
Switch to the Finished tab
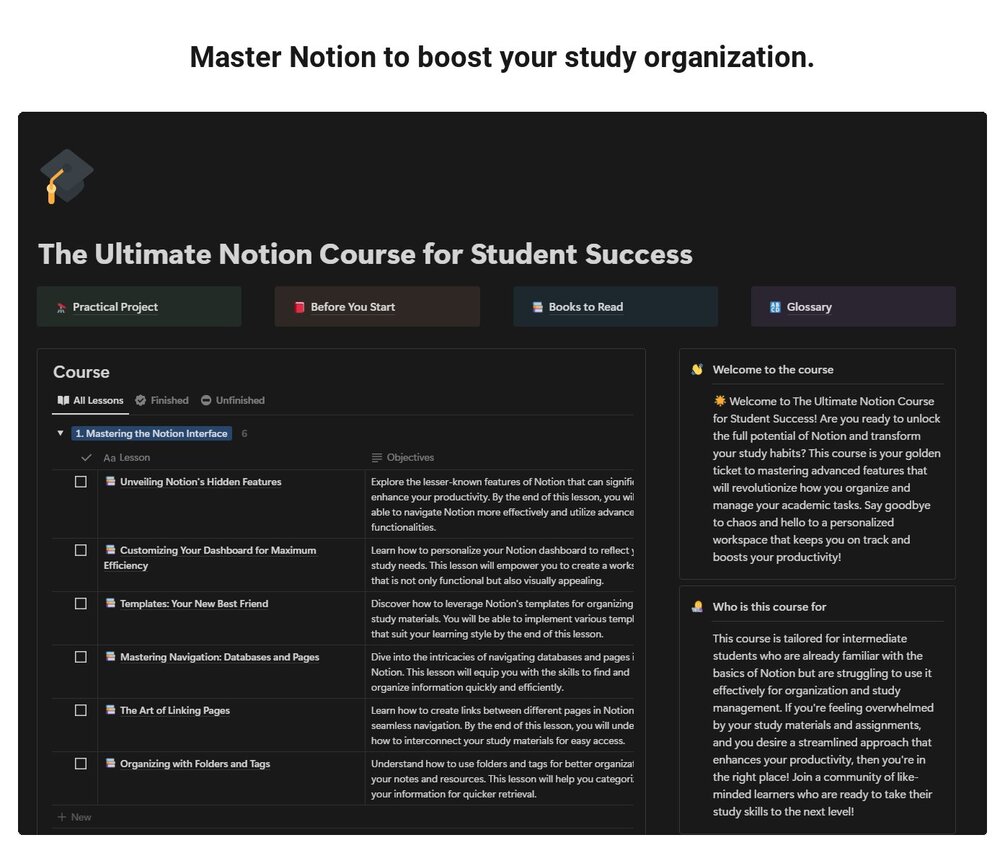pyautogui.click(x=162, y=401)
